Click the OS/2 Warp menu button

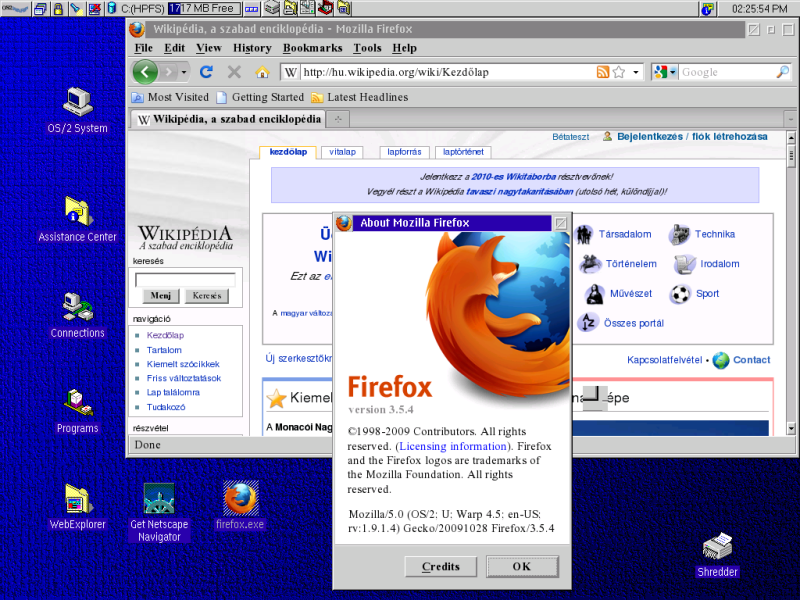click(x=15, y=8)
